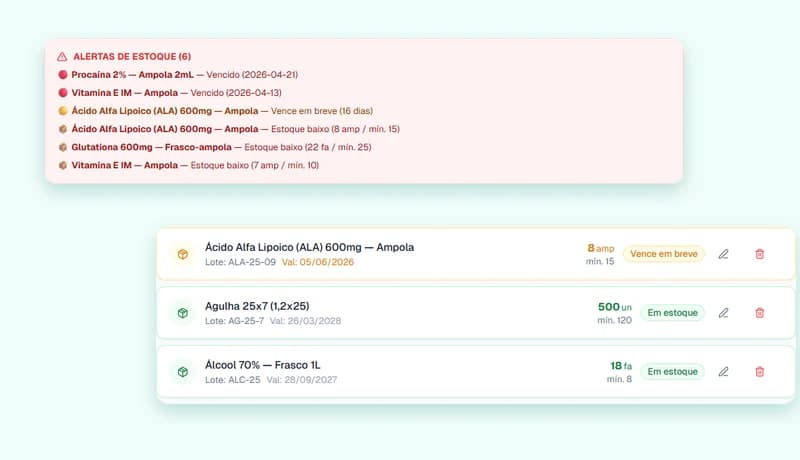Click the box icon beside Vitamina E Estoque baixo
The image size is (800, 460).
coord(63,165)
